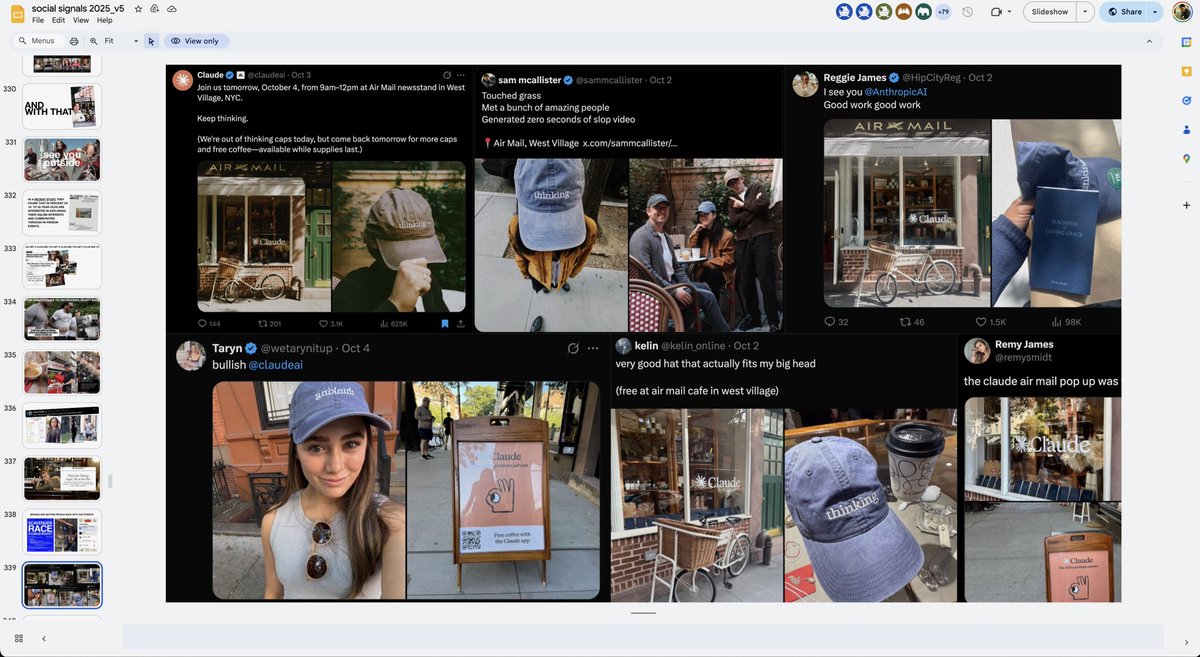Click the @AnthropicAI mention in Reggie James tweet

[x=896, y=92]
